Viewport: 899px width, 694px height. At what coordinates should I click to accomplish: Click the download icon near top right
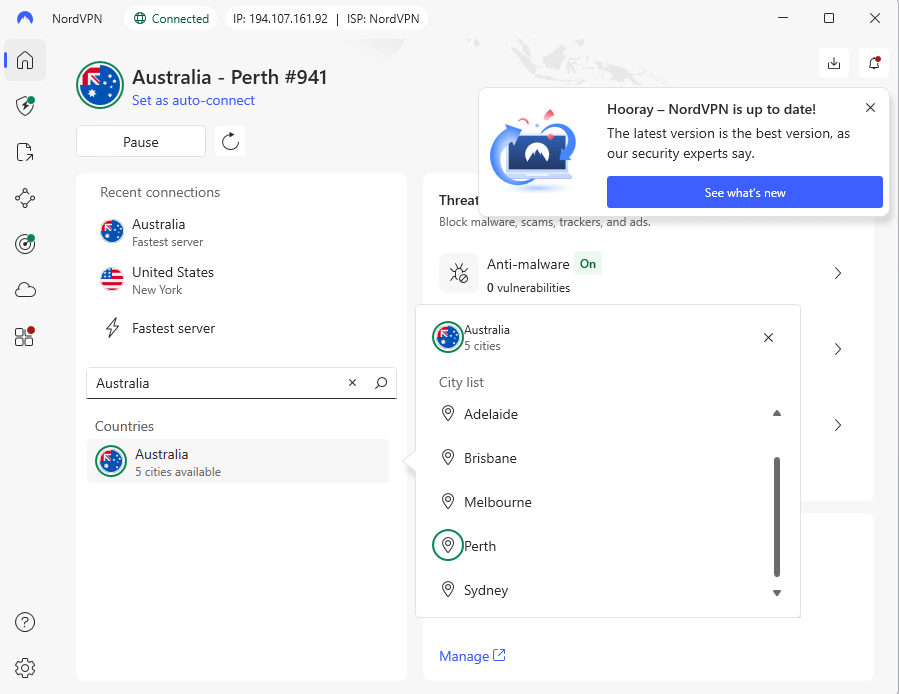click(834, 62)
